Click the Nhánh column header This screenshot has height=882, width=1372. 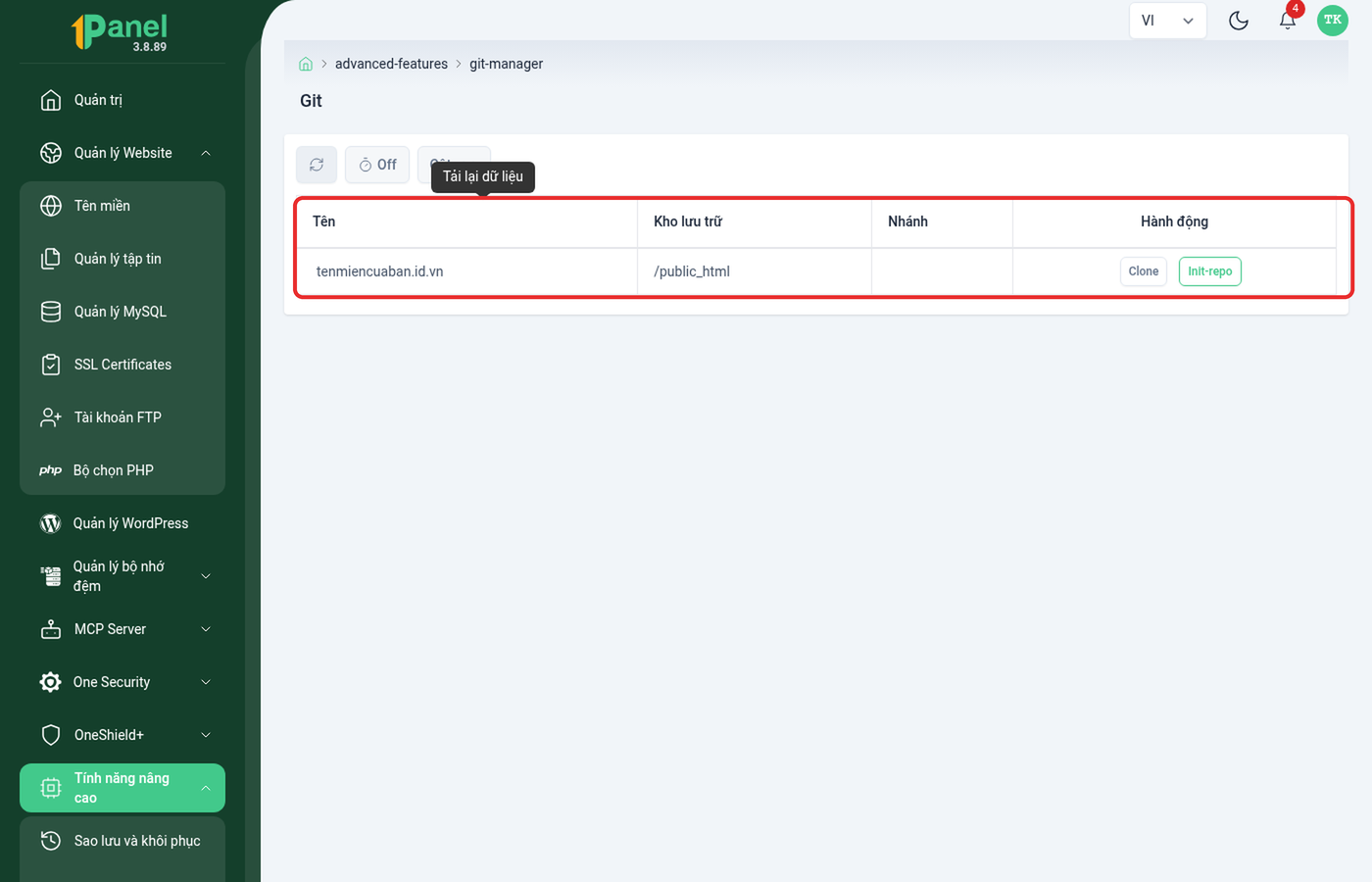click(942, 221)
